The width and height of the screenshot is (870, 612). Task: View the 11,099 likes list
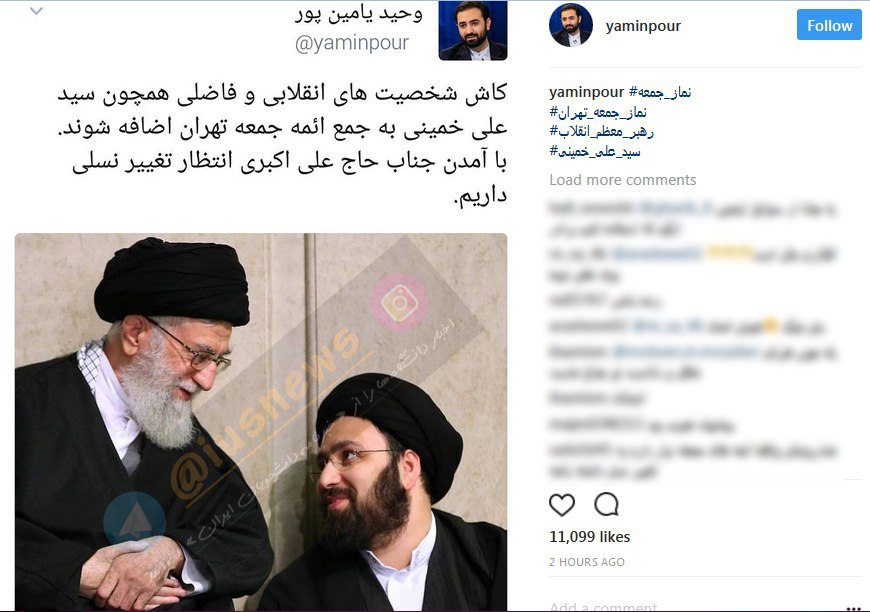pyautogui.click(x=589, y=537)
